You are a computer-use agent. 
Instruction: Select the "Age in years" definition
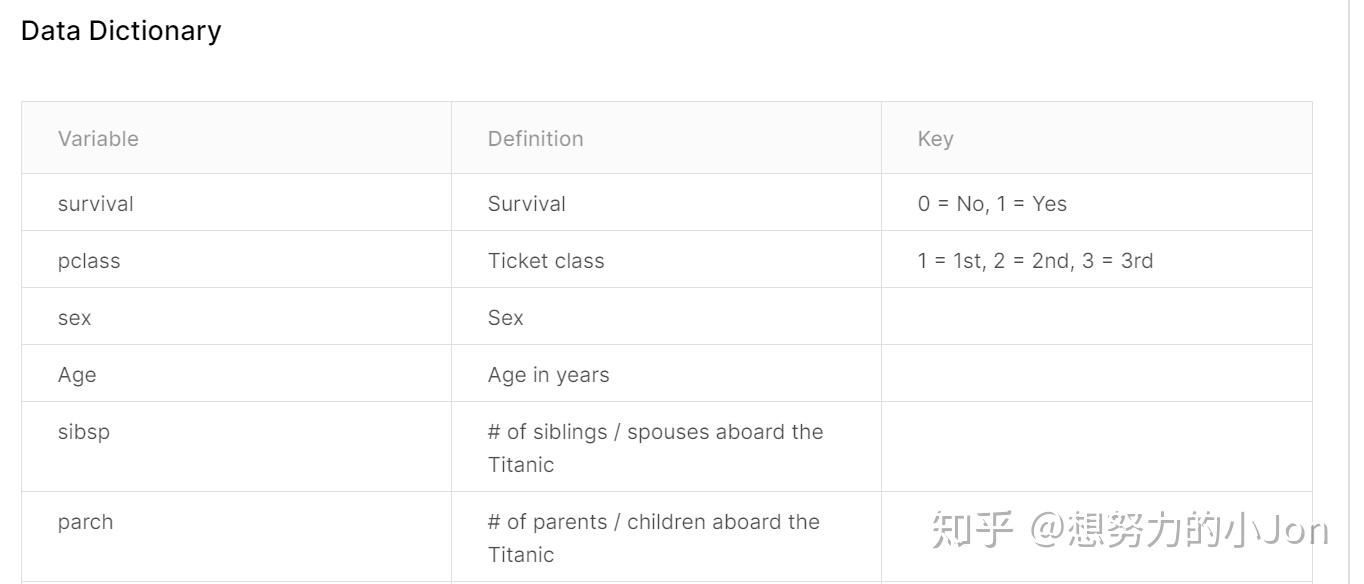tap(548, 375)
